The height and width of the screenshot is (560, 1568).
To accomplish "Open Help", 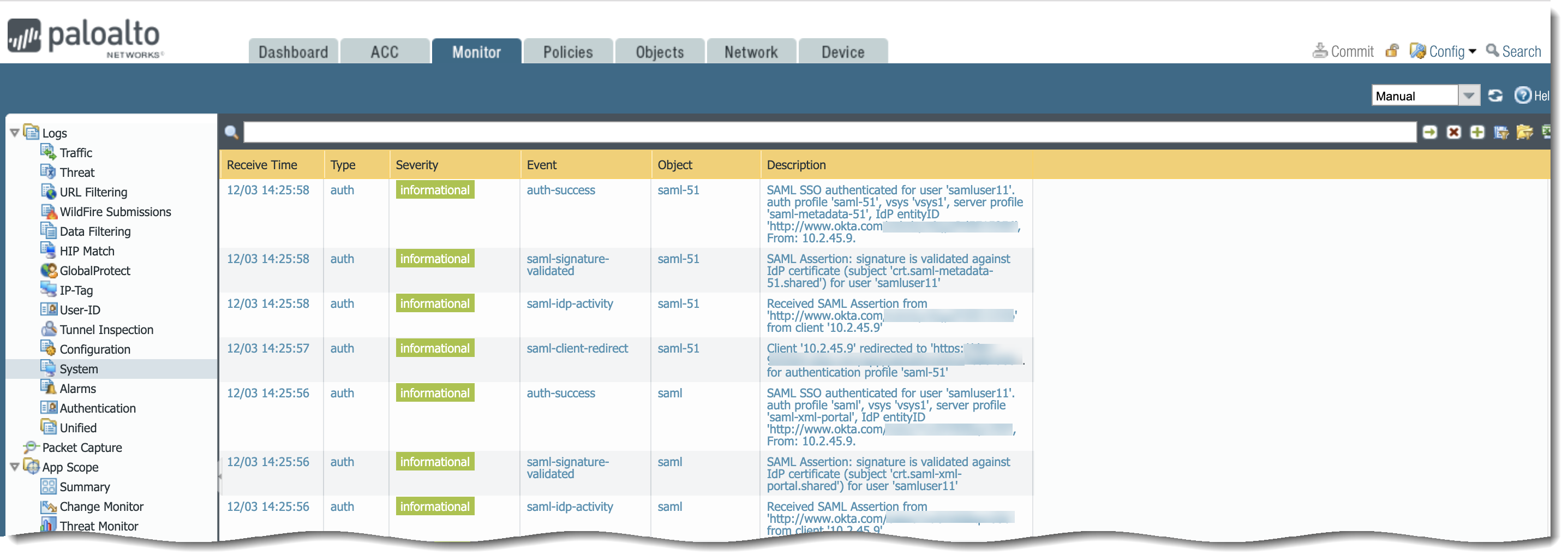I will click(x=1532, y=96).
